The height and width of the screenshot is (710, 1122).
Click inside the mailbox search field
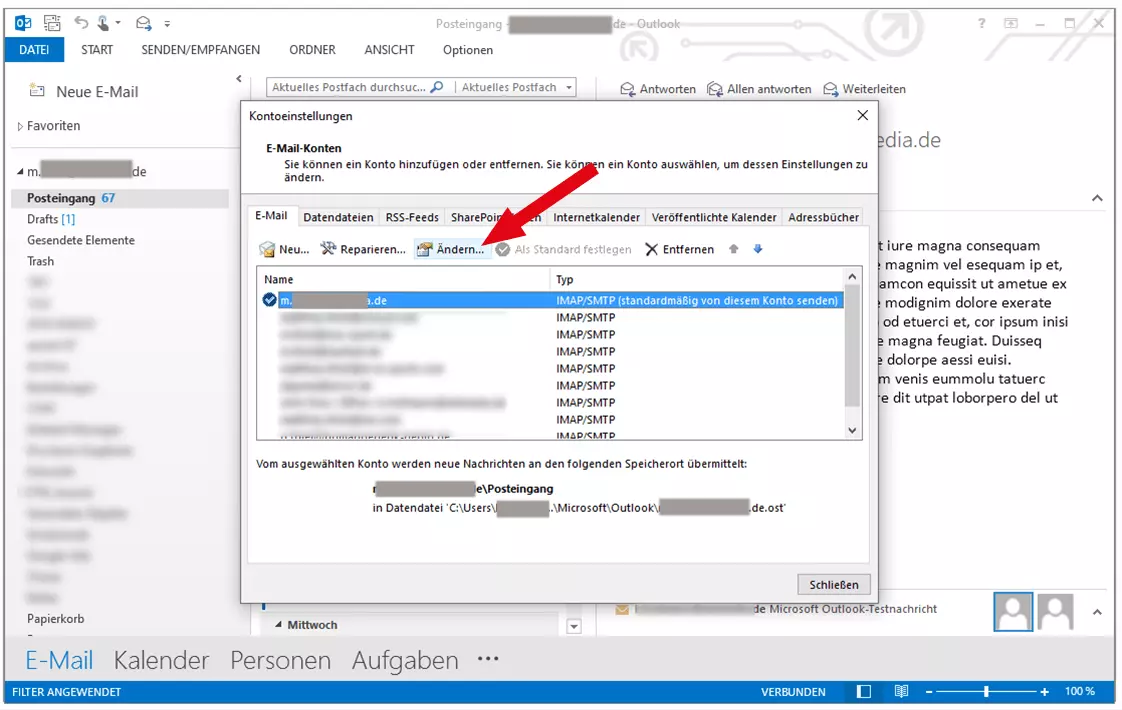340,86
